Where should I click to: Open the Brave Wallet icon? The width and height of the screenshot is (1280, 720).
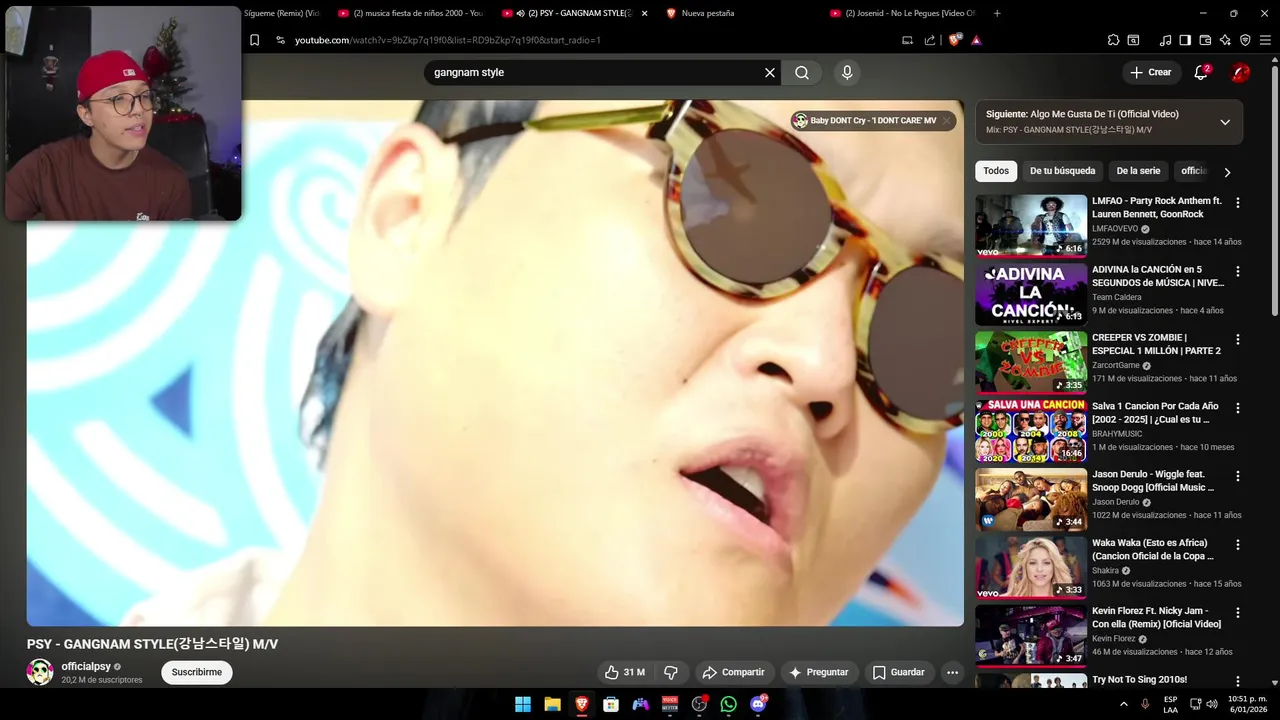coord(1205,40)
